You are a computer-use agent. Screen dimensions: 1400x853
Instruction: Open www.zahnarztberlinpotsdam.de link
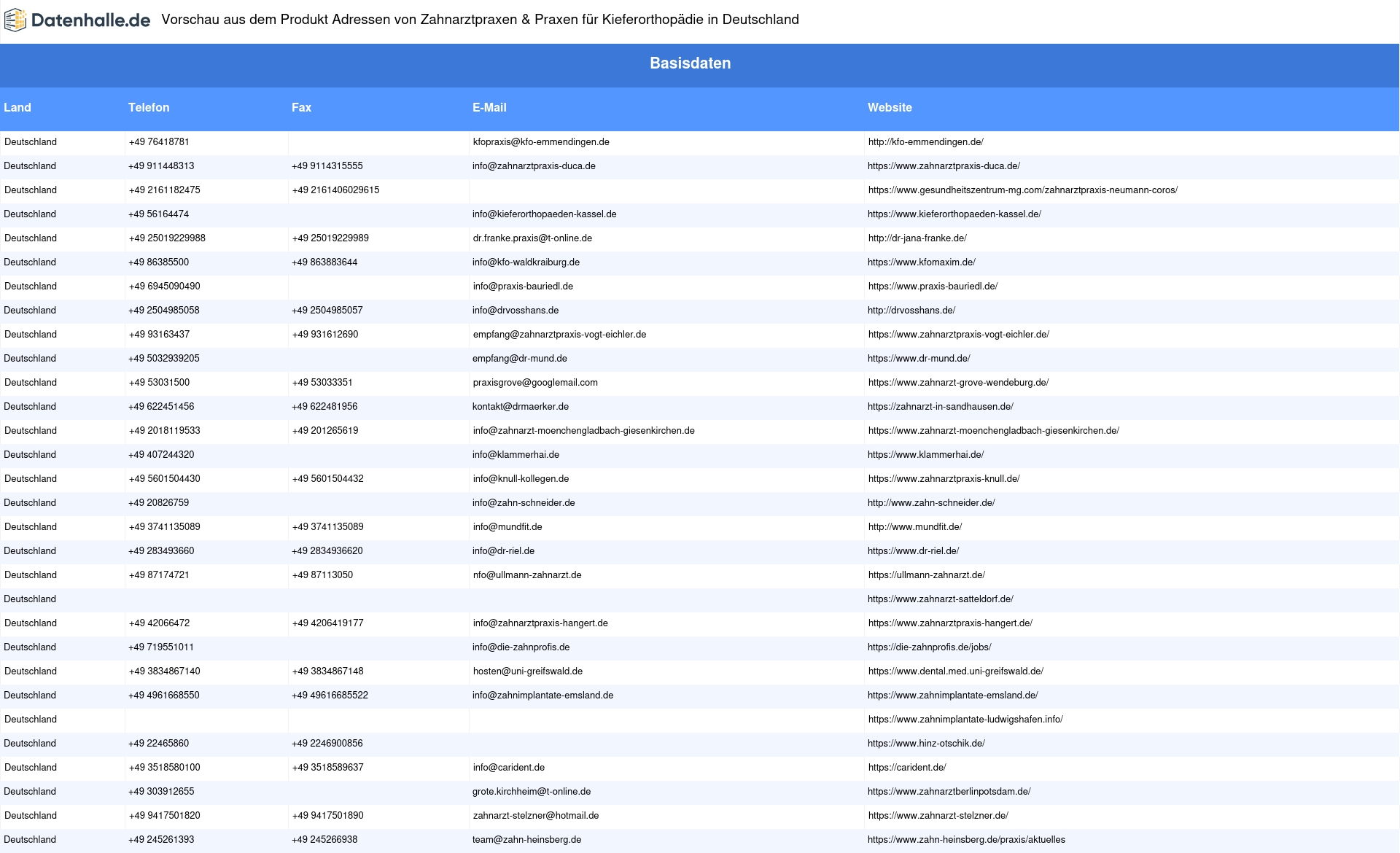[949, 792]
